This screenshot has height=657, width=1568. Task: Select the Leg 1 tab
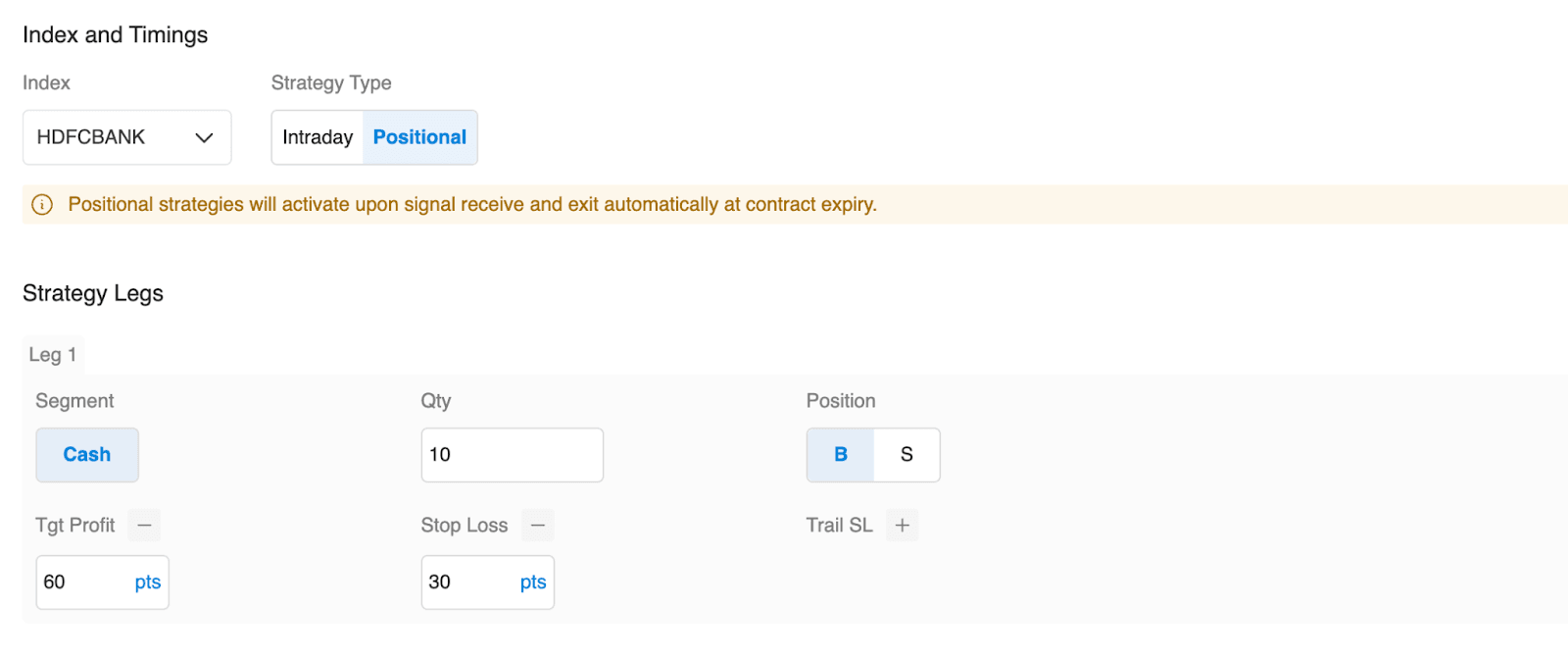click(53, 355)
